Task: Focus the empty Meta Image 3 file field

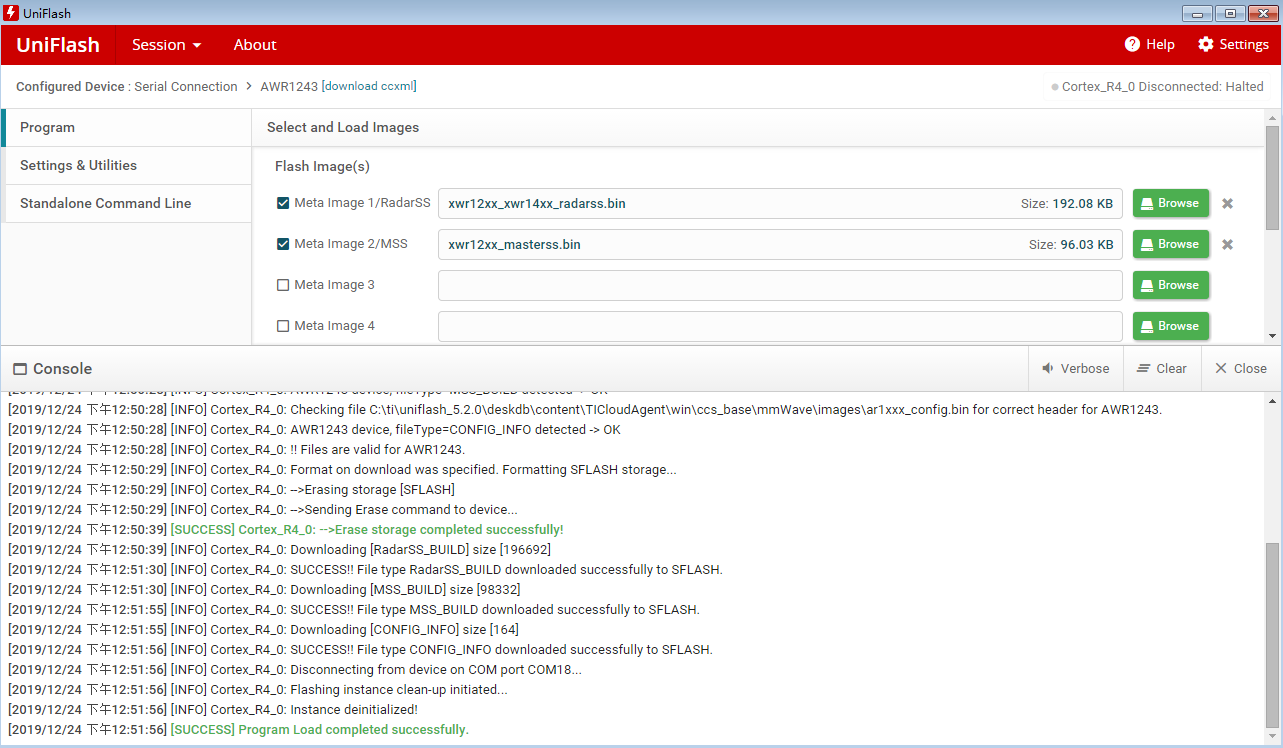Action: click(780, 285)
